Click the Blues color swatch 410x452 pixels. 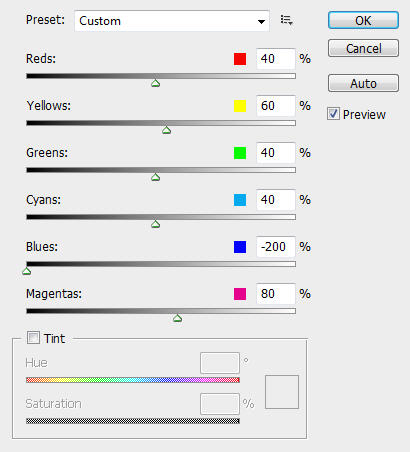tap(240, 247)
